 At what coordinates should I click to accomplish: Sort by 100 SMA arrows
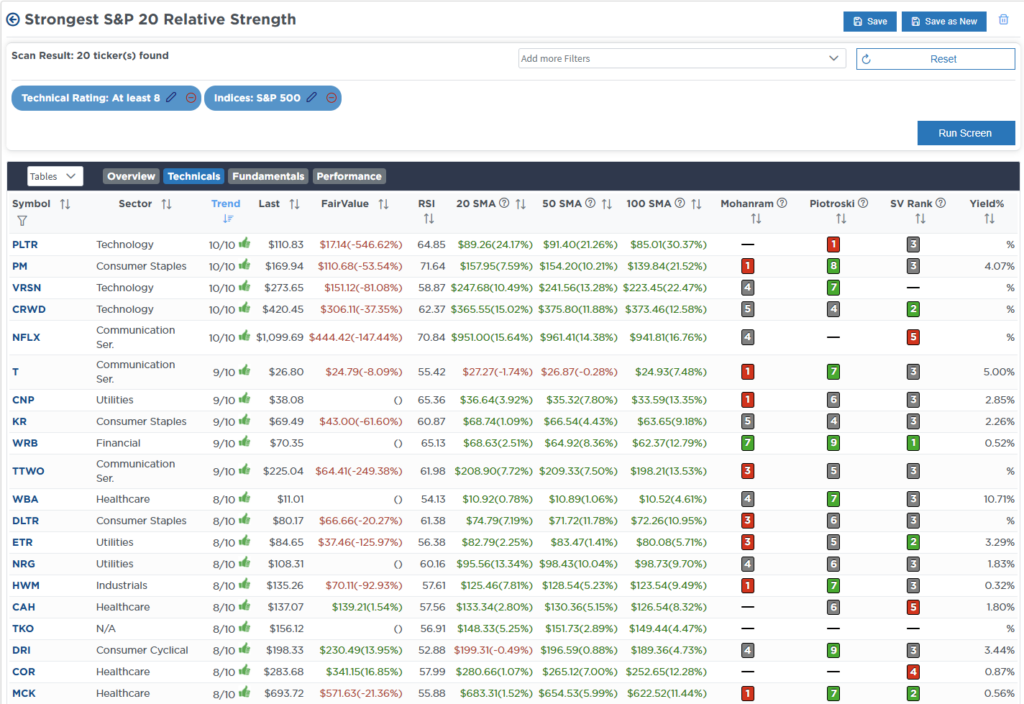tap(696, 204)
